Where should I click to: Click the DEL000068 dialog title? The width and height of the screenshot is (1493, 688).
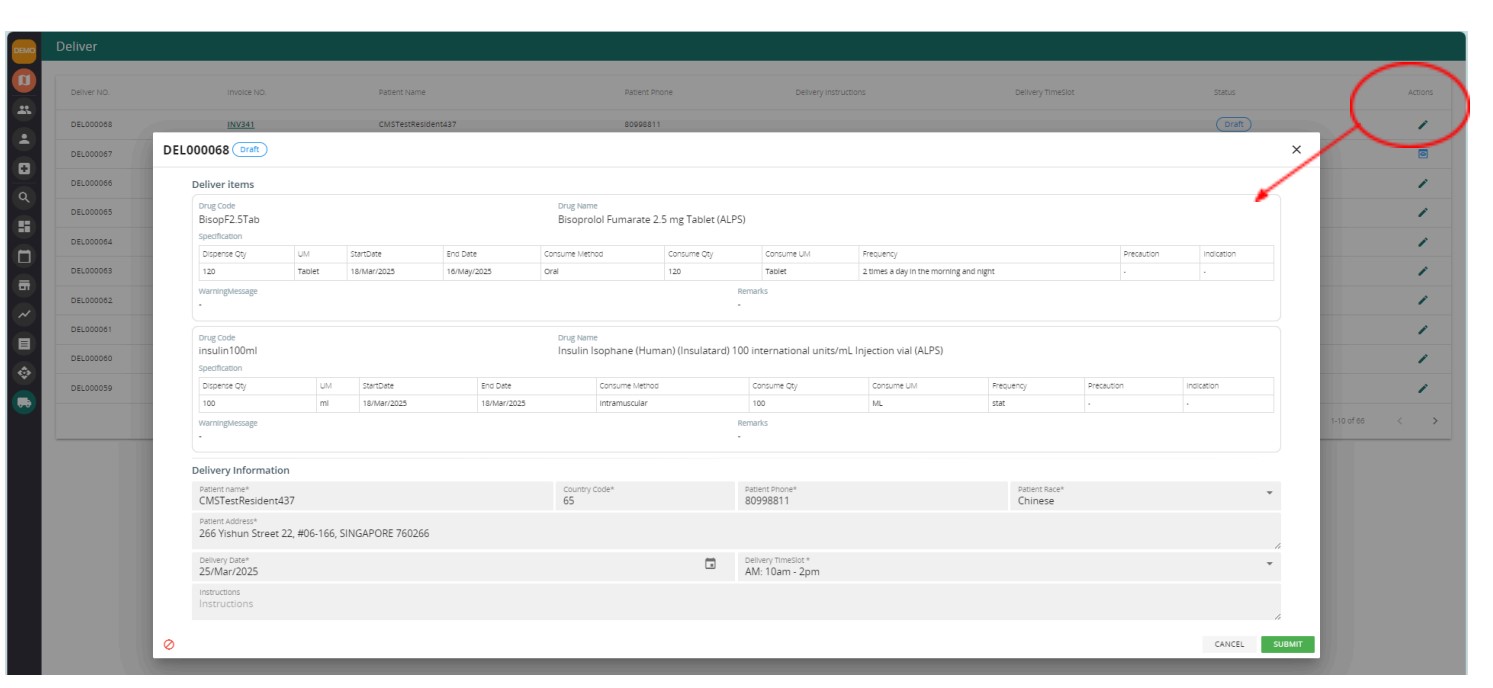tap(196, 150)
